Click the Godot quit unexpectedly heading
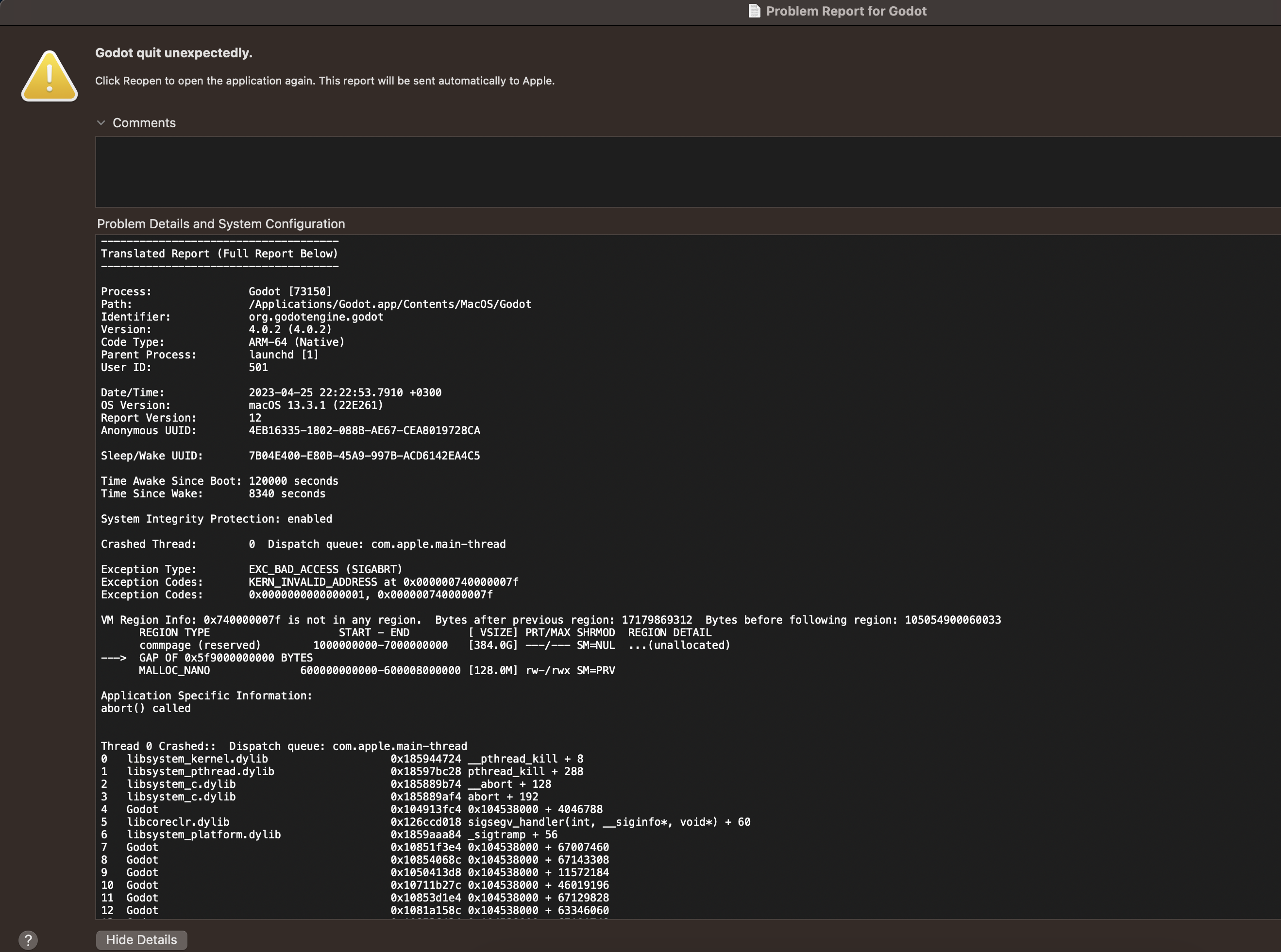 tap(173, 52)
